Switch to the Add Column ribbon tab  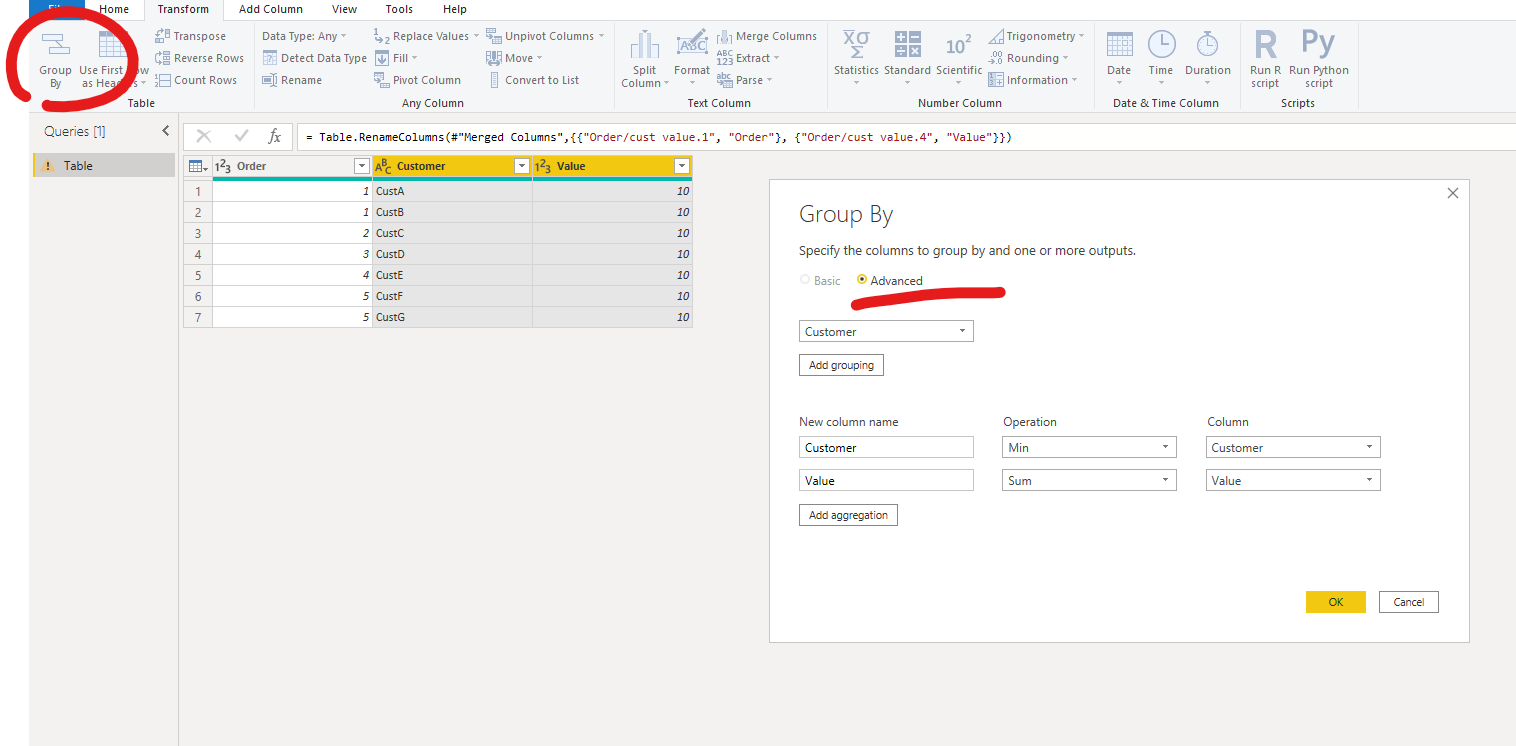pyautogui.click(x=270, y=9)
